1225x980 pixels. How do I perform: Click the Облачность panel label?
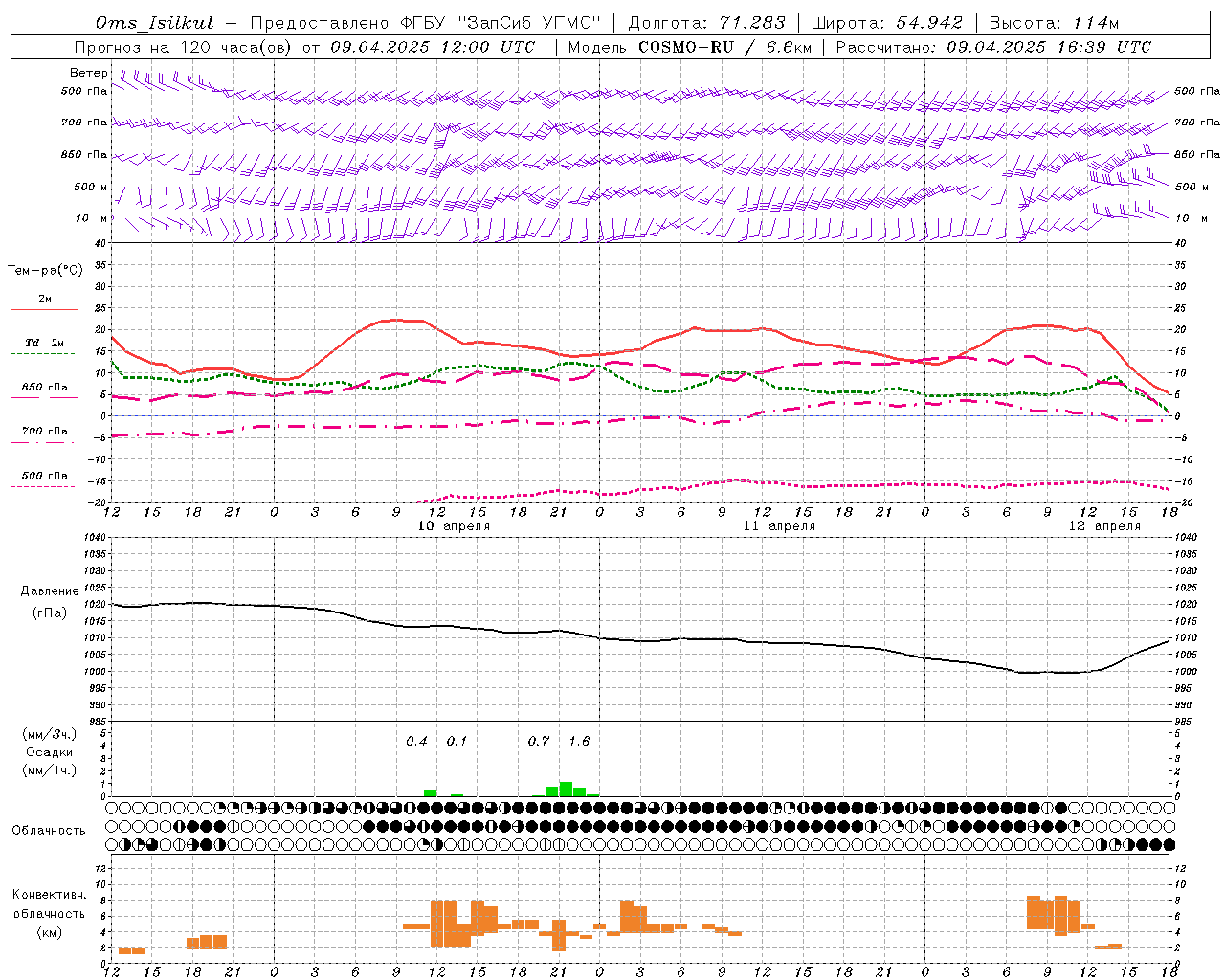pyautogui.click(x=49, y=830)
